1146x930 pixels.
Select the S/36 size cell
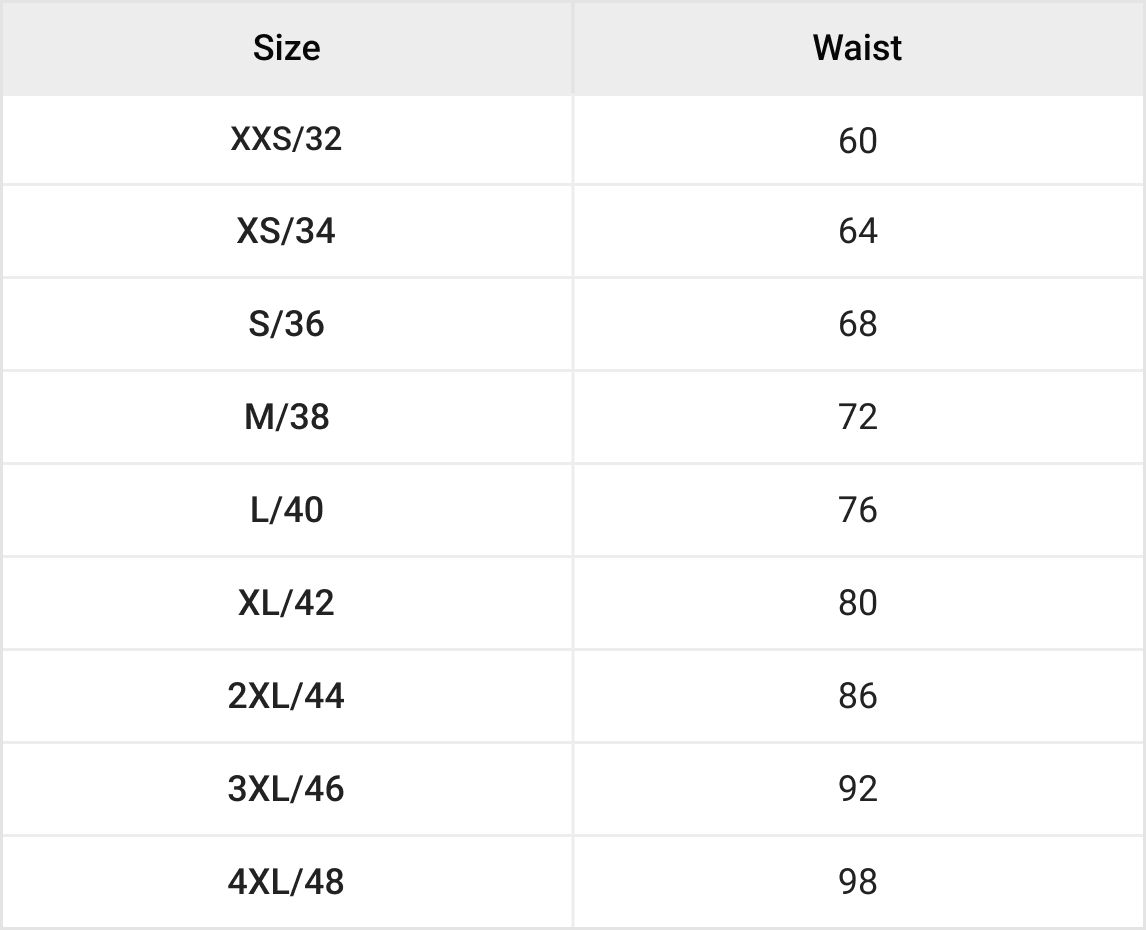point(286,324)
